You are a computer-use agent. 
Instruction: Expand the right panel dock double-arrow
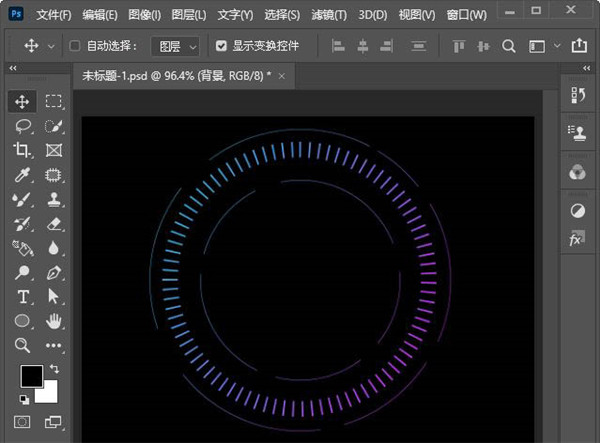click(x=587, y=68)
